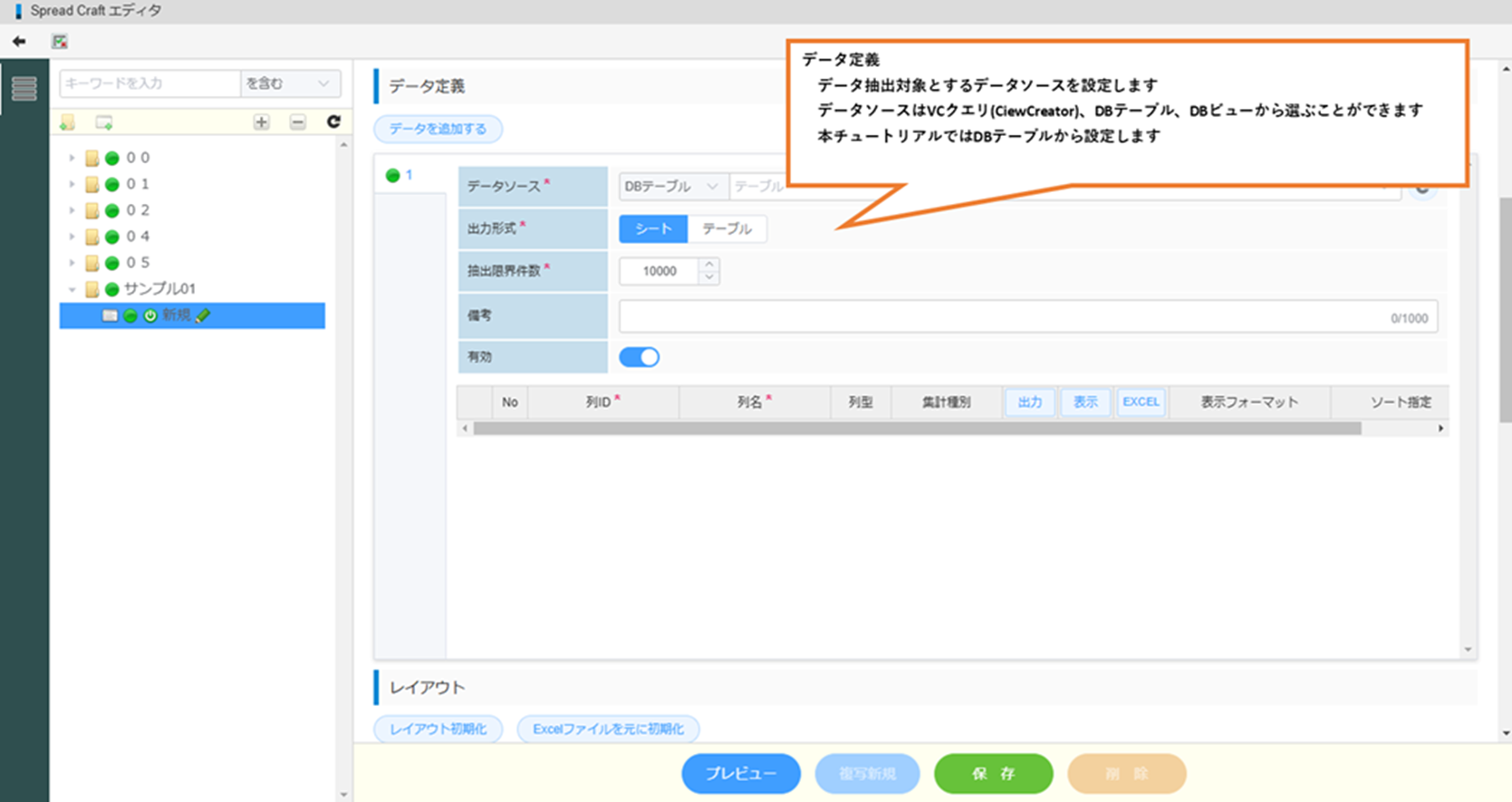This screenshot has height=802, width=1512.
Task: Click the pencil edit icon next to 新規
Action: [x=203, y=315]
